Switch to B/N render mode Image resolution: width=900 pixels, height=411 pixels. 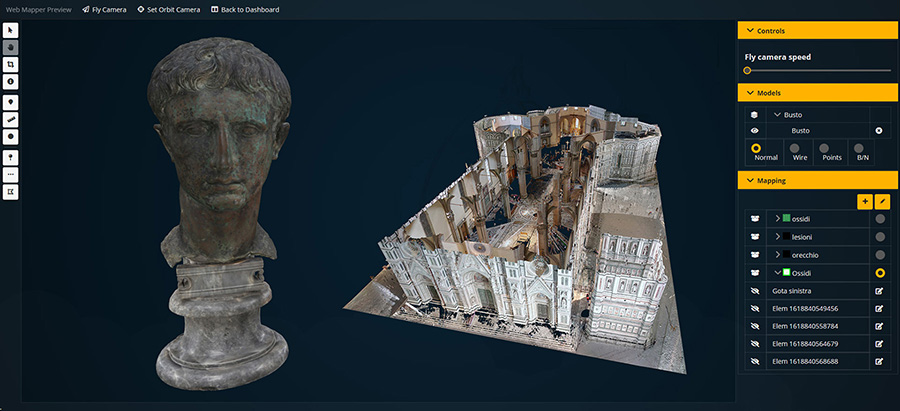click(859, 148)
